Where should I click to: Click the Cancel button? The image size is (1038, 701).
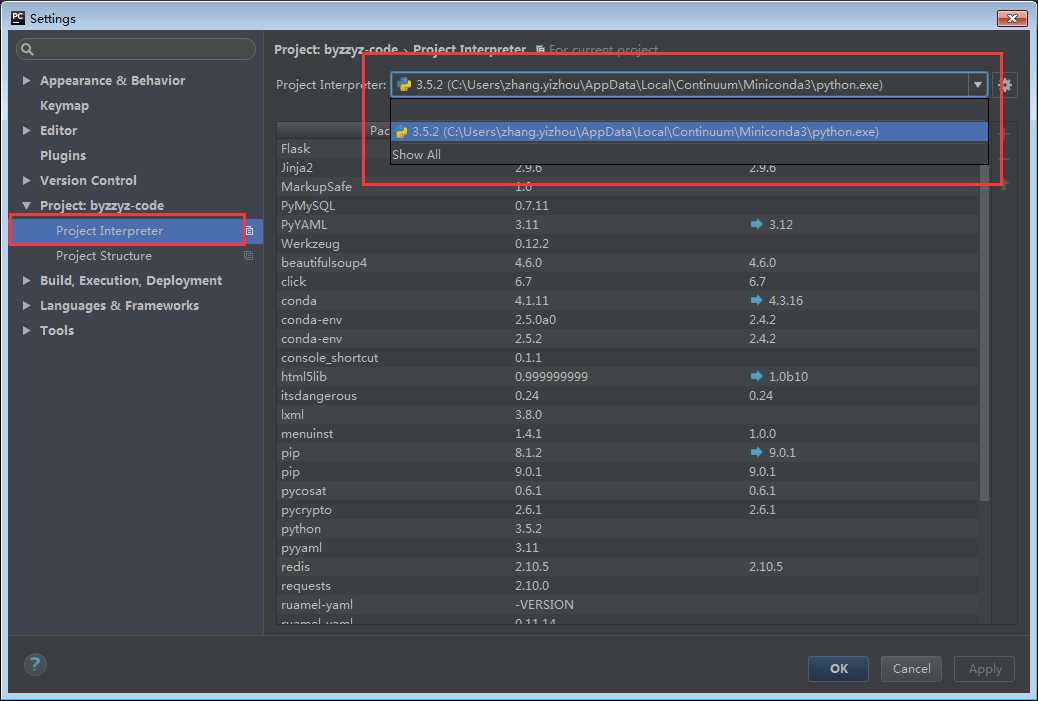coord(911,669)
